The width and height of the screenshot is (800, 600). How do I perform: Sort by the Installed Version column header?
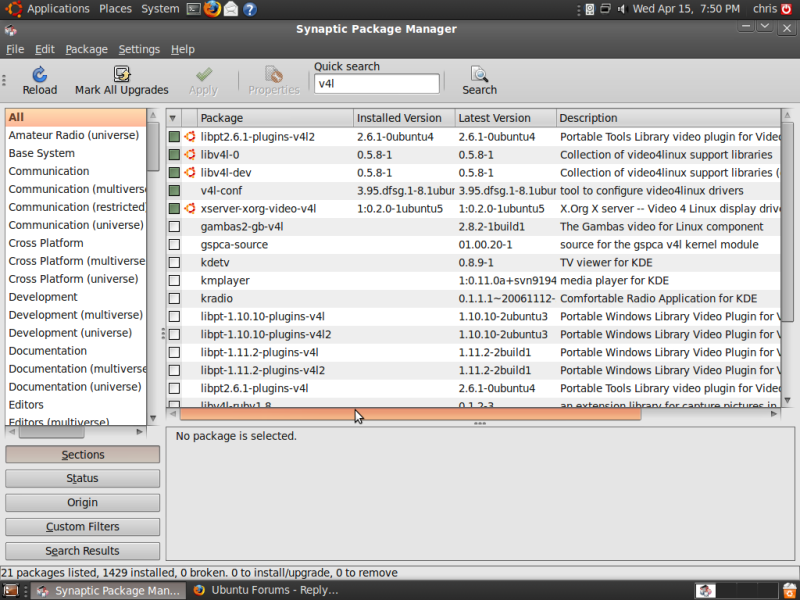coord(404,118)
